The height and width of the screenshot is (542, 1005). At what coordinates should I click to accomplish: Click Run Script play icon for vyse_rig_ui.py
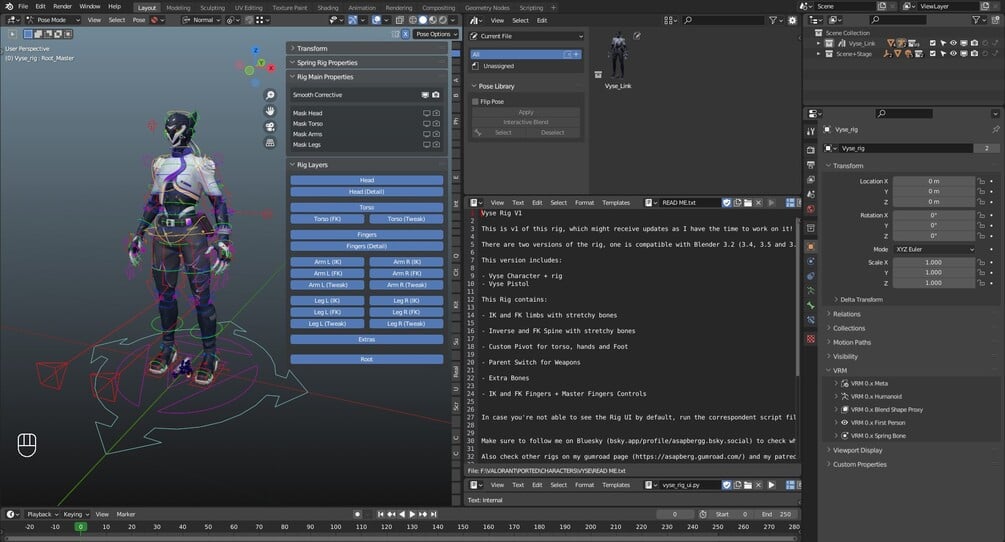[771, 485]
